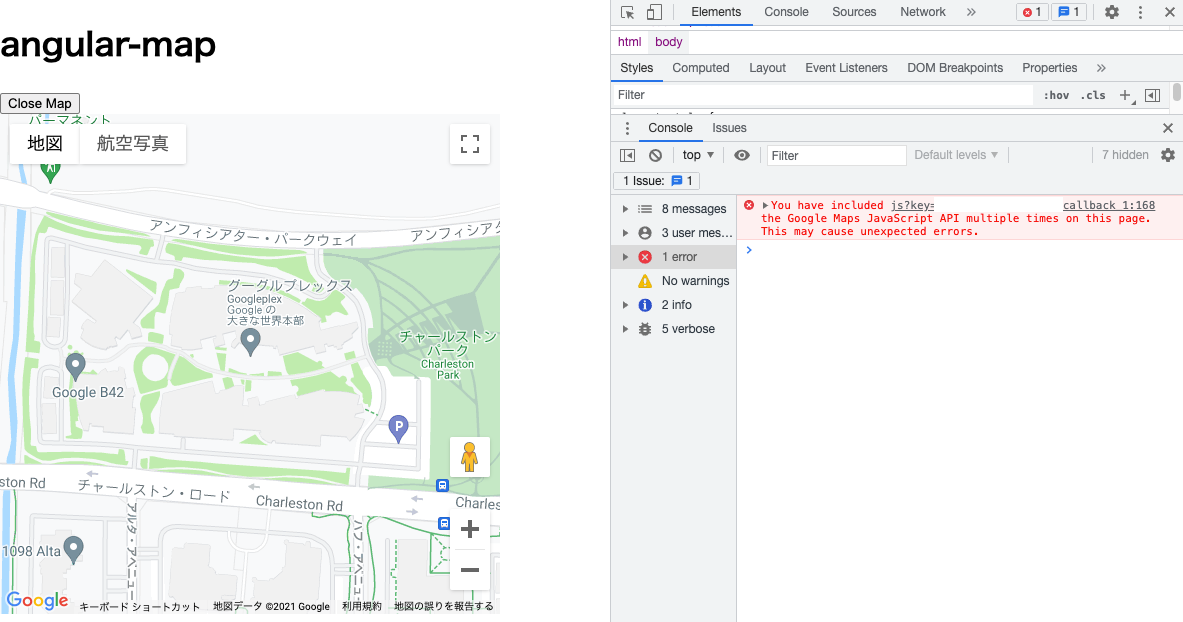
Task: Add new style rule plus icon
Action: point(1125,95)
